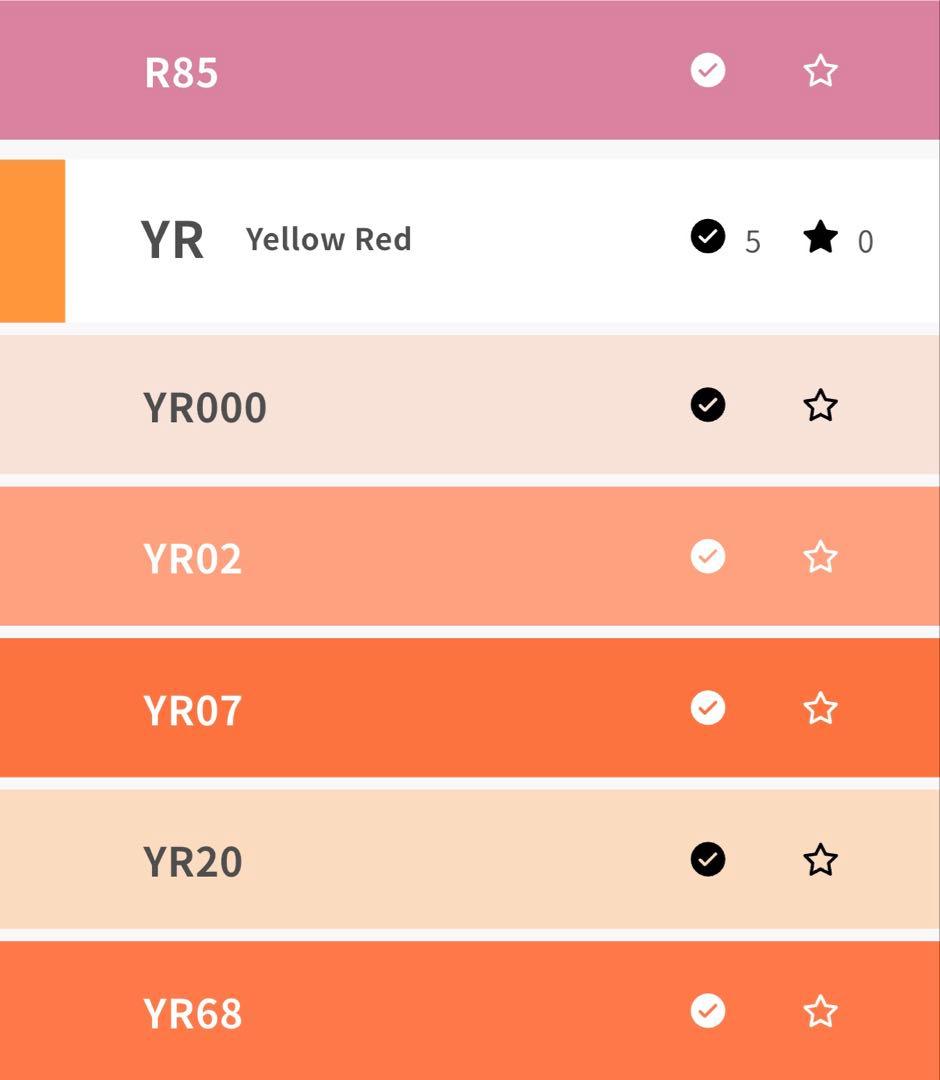Click the filled star in YR header
The width and height of the screenshot is (940, 1080).
click(x=820, y=238)
